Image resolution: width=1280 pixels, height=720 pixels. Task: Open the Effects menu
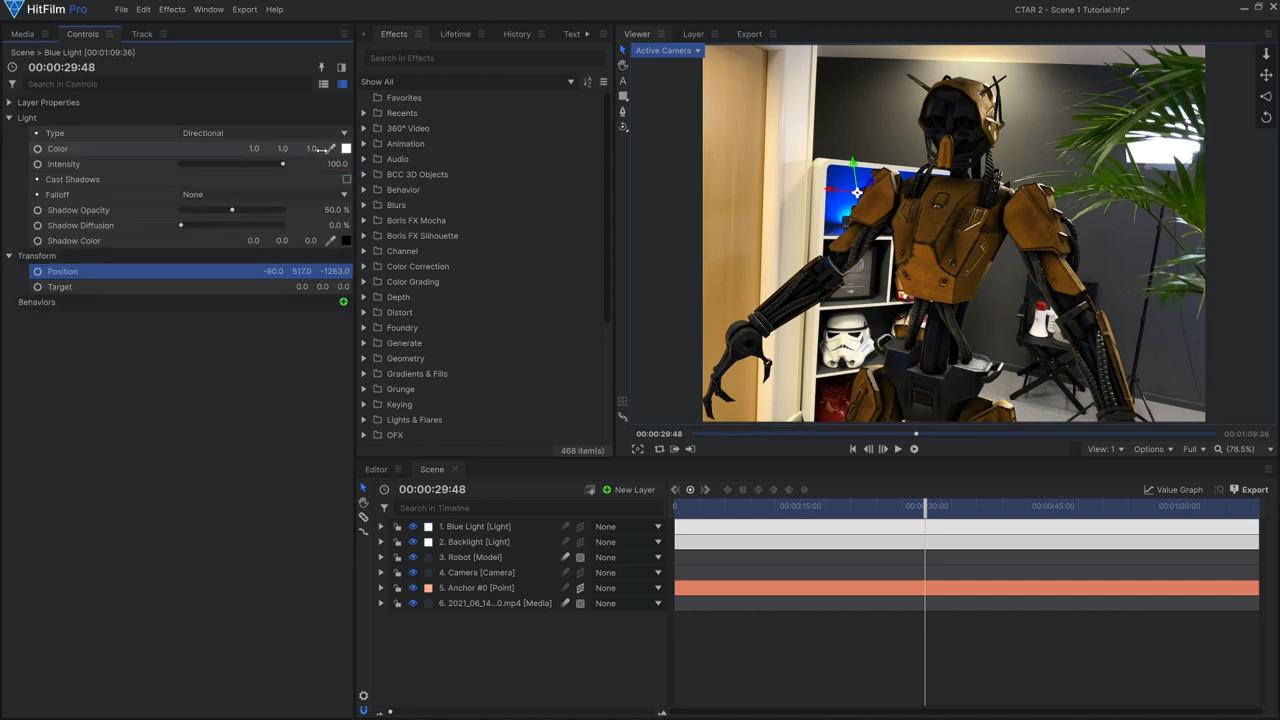(x=172, y=10)
